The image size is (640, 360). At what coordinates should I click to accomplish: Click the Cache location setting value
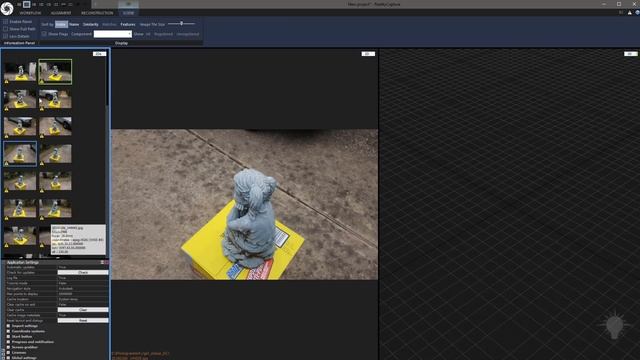click(x=83, y=299)
